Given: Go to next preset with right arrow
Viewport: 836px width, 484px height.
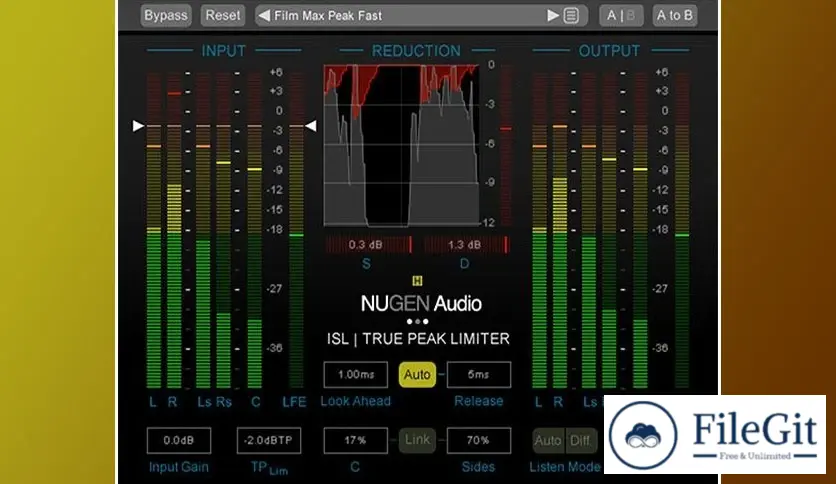Looking at the screenshot, I should (553, 16).
